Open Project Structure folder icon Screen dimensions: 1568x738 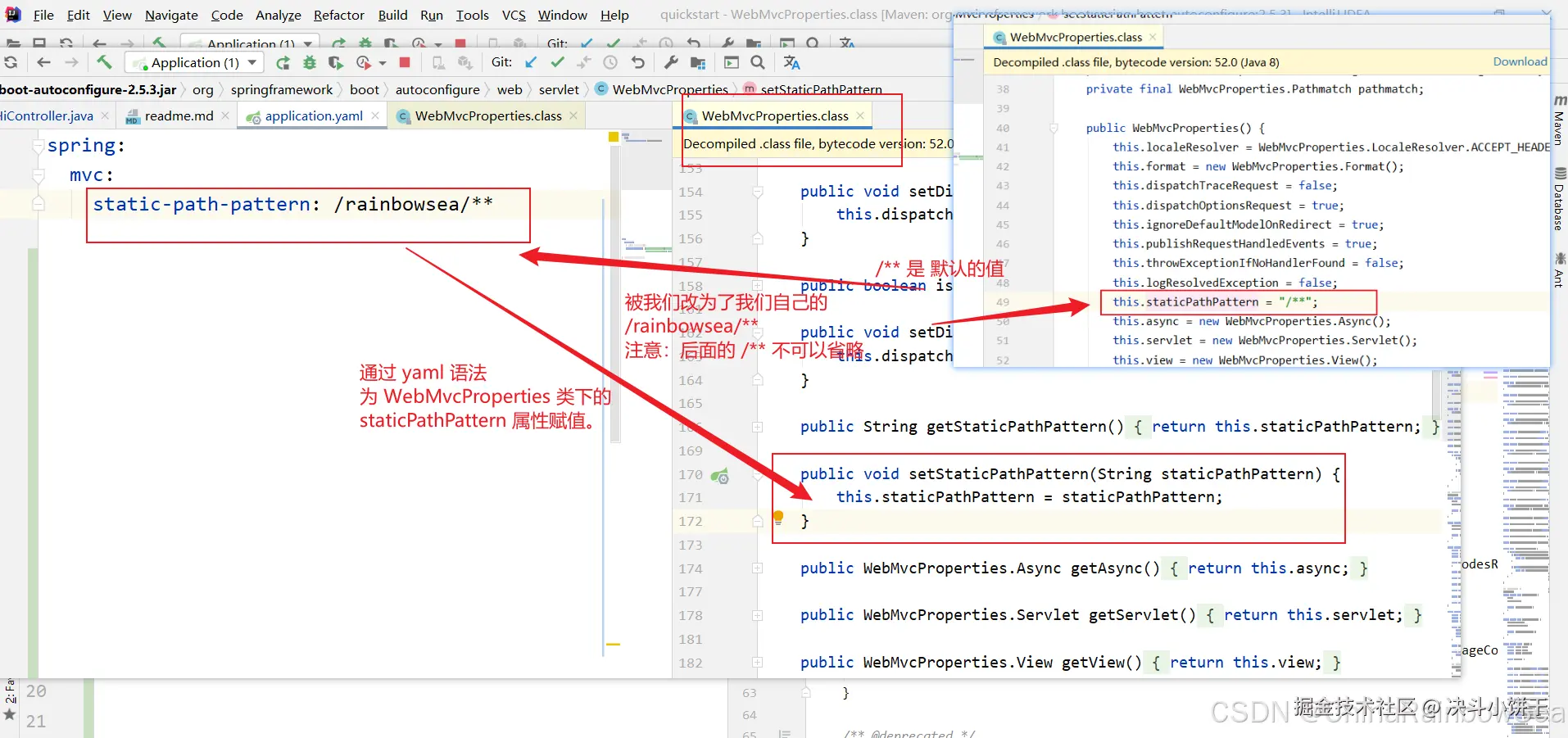698,62
